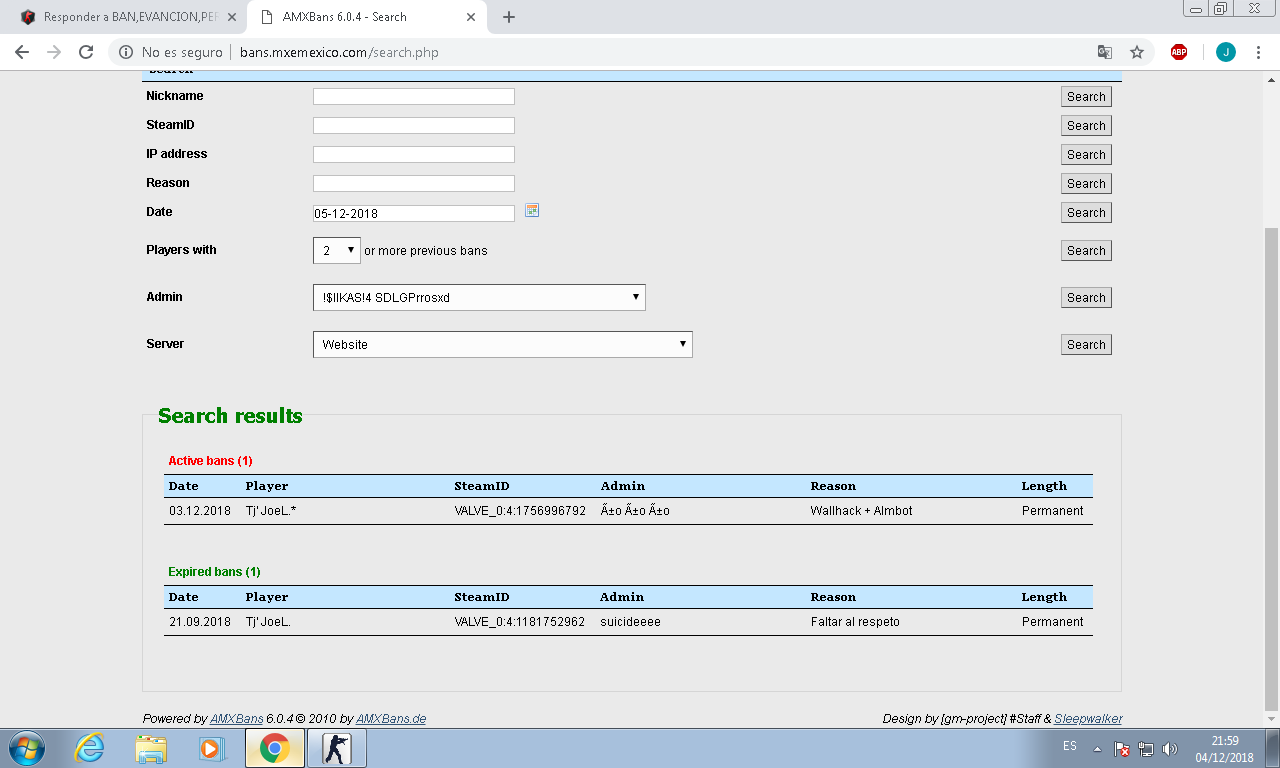Open the Sleepwalker designer link

coord(1088,719)
